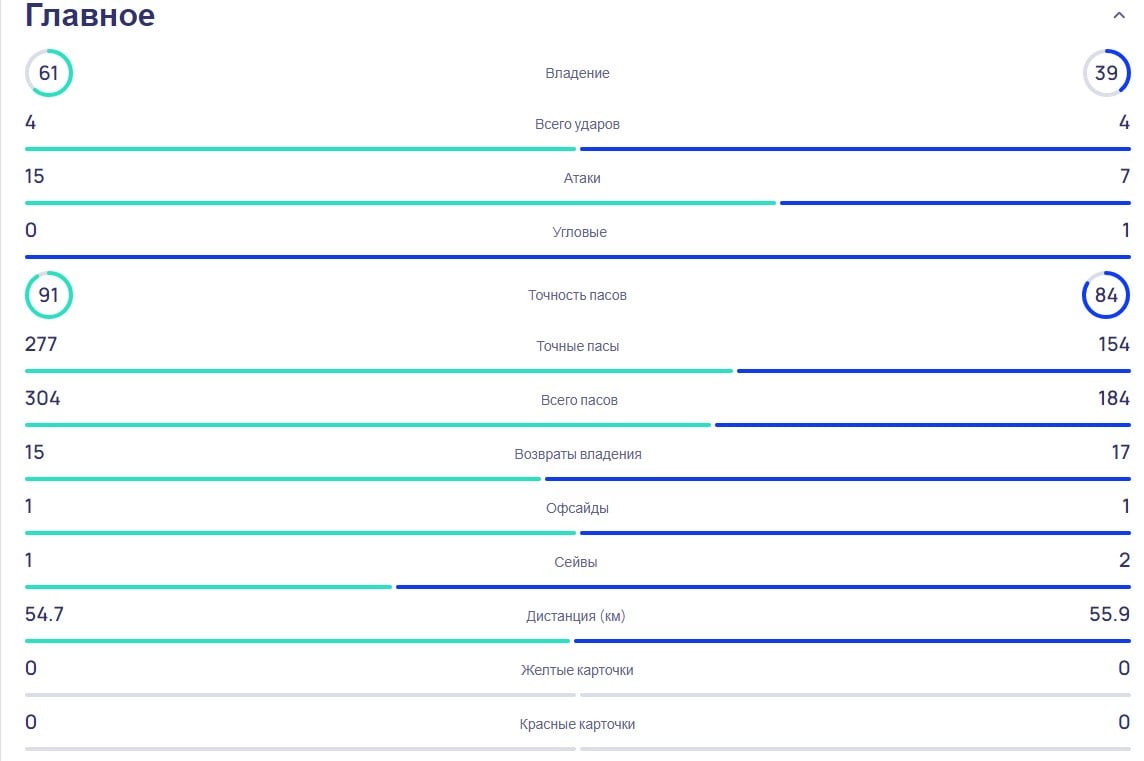1144x761 pixels.
Task: Click the right possession circle showing 39
Action: (x=1106, y=73)
